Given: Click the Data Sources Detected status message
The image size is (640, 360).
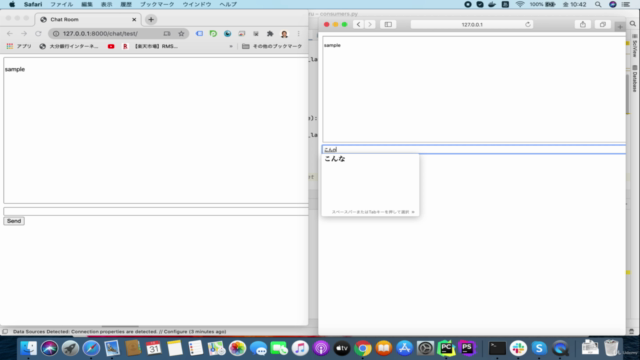Looking at the screenshot, I should [120, 331].
